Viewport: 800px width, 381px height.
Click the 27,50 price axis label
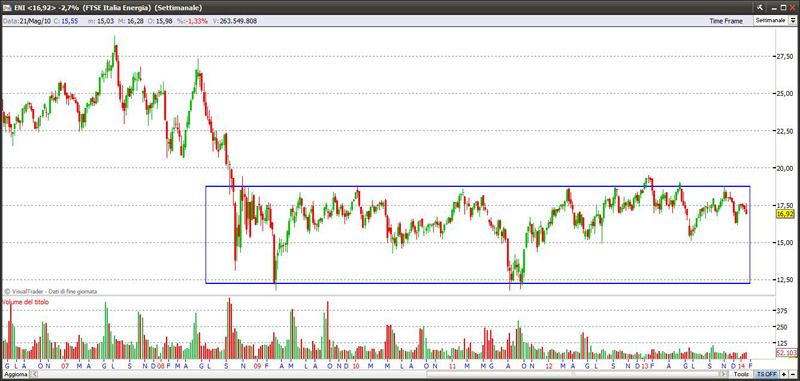click(x=785, y=56)
